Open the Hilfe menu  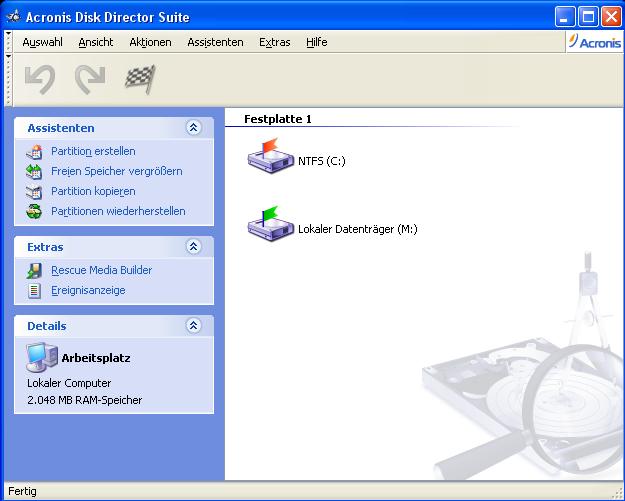317,42
